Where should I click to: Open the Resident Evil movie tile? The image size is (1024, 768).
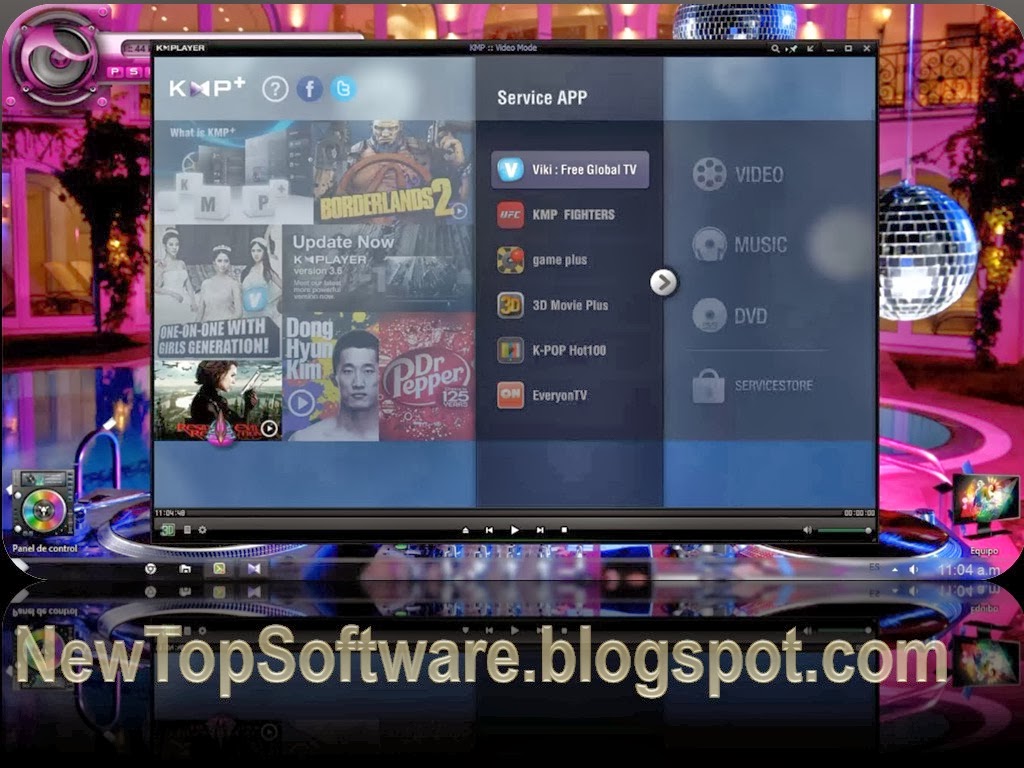[x=217, y=400]
